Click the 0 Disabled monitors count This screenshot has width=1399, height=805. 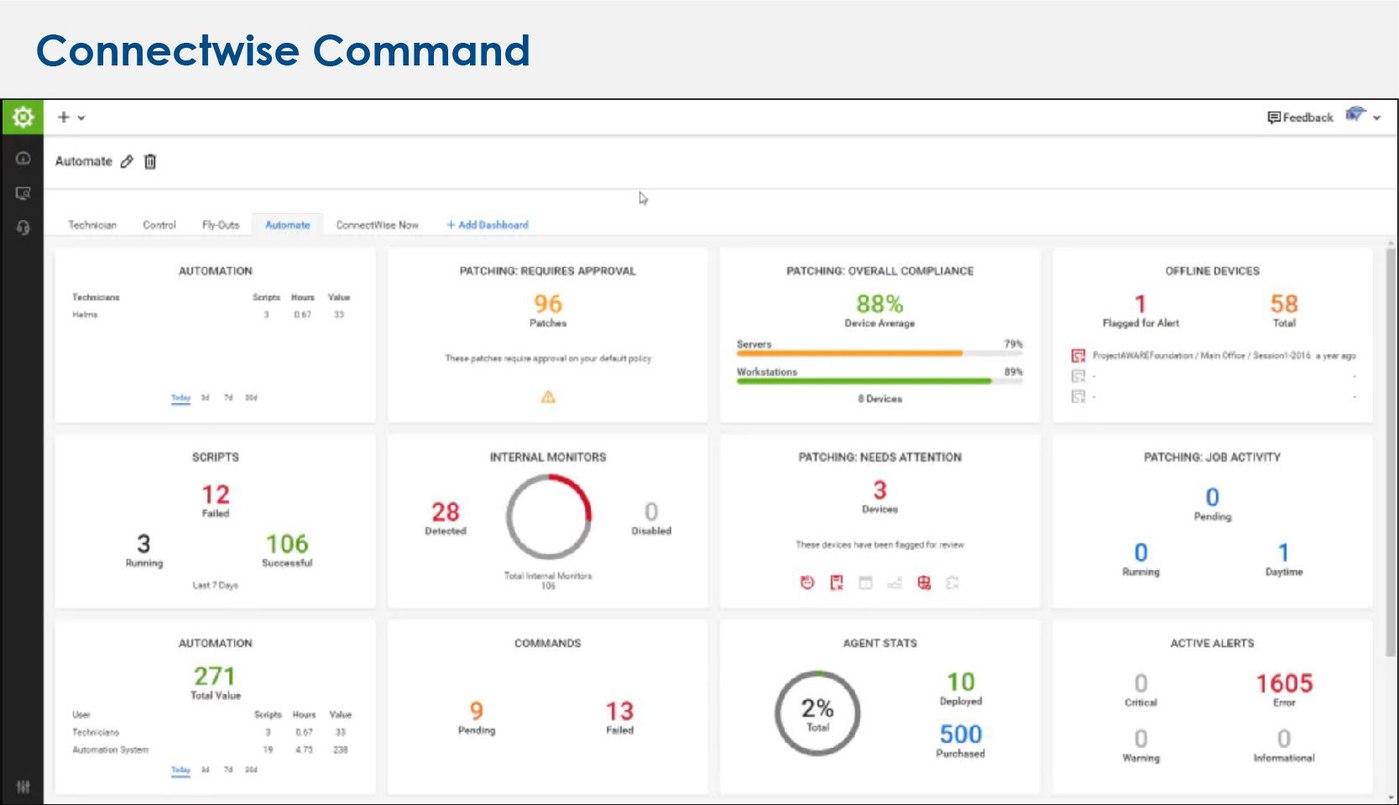tap(651, 512)
